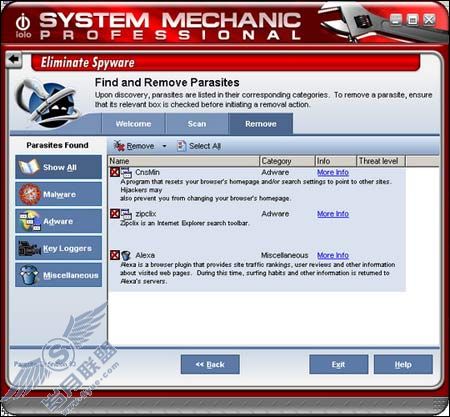Viewport: 450px width, 417px height.
Task: Sort by the Category column header
Action: [287, 161]
